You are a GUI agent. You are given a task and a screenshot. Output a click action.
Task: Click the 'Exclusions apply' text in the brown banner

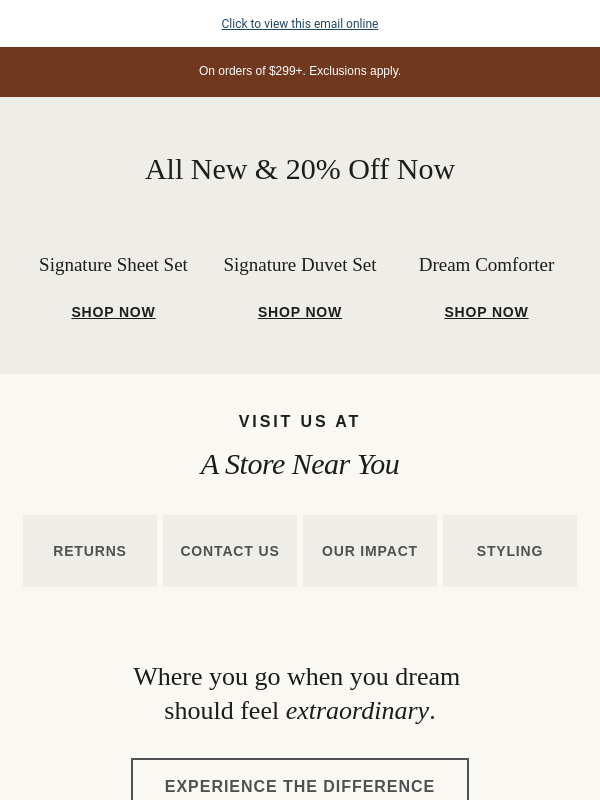(357, 71)
